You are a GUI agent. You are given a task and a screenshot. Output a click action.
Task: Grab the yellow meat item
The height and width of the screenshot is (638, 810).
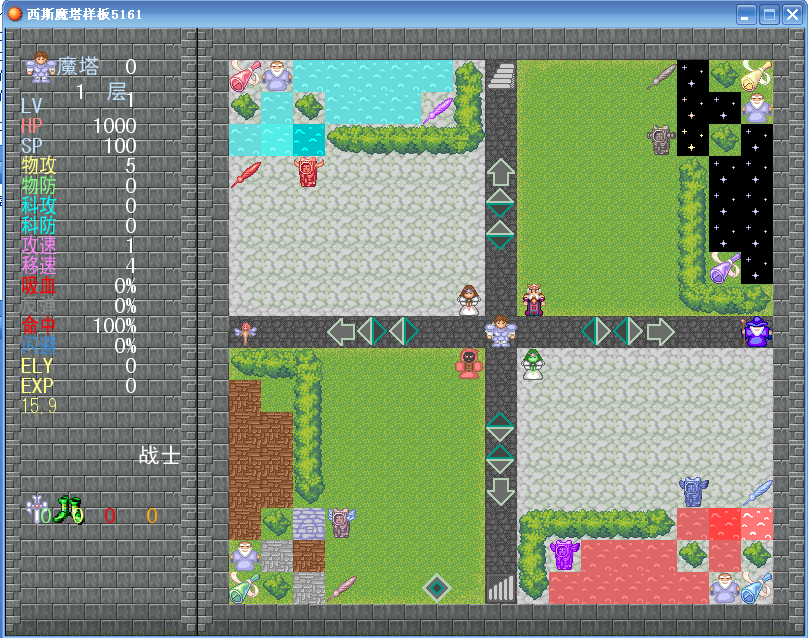[756, 75]
